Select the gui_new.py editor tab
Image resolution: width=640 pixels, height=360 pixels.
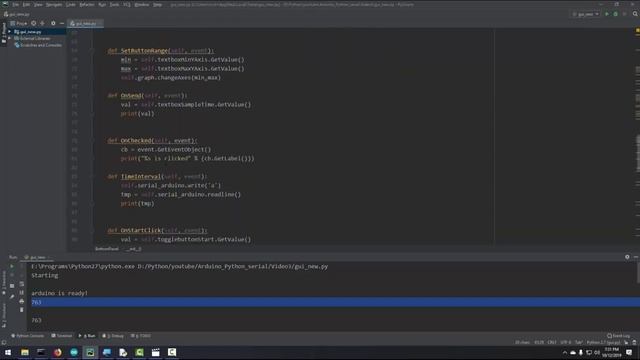tap(84, 24)
